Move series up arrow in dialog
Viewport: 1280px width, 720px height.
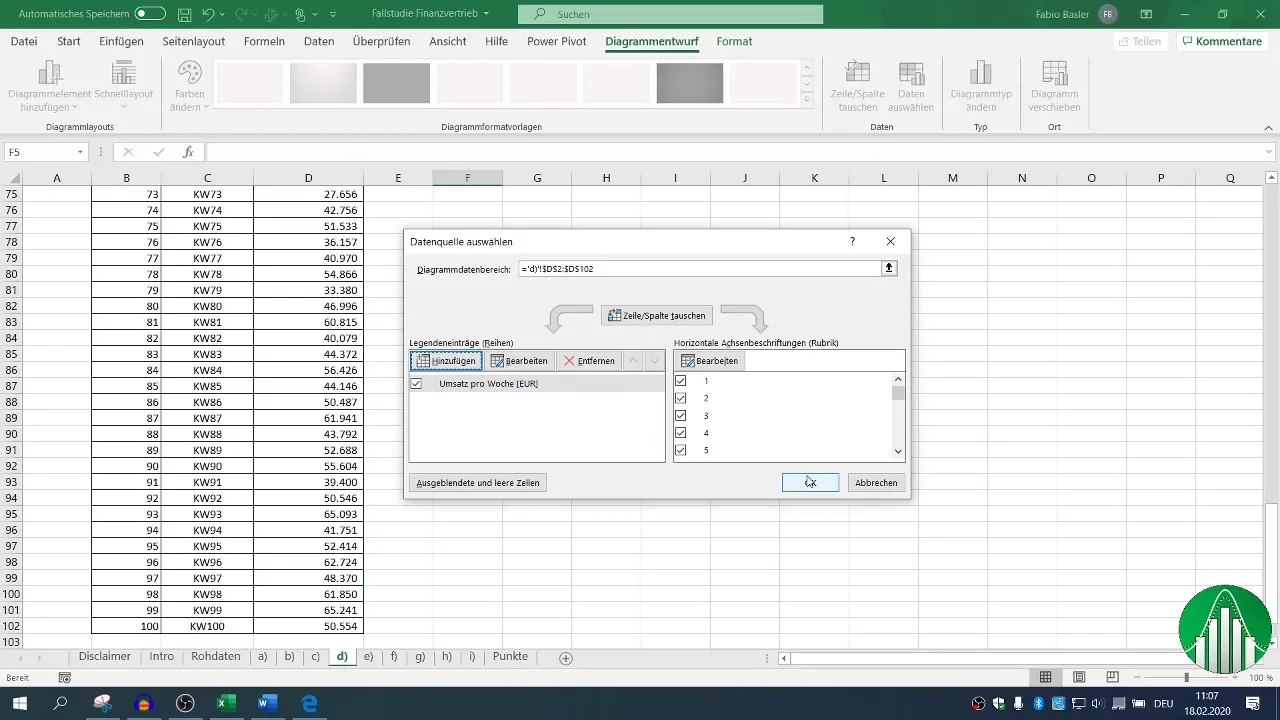coord(634,360)
